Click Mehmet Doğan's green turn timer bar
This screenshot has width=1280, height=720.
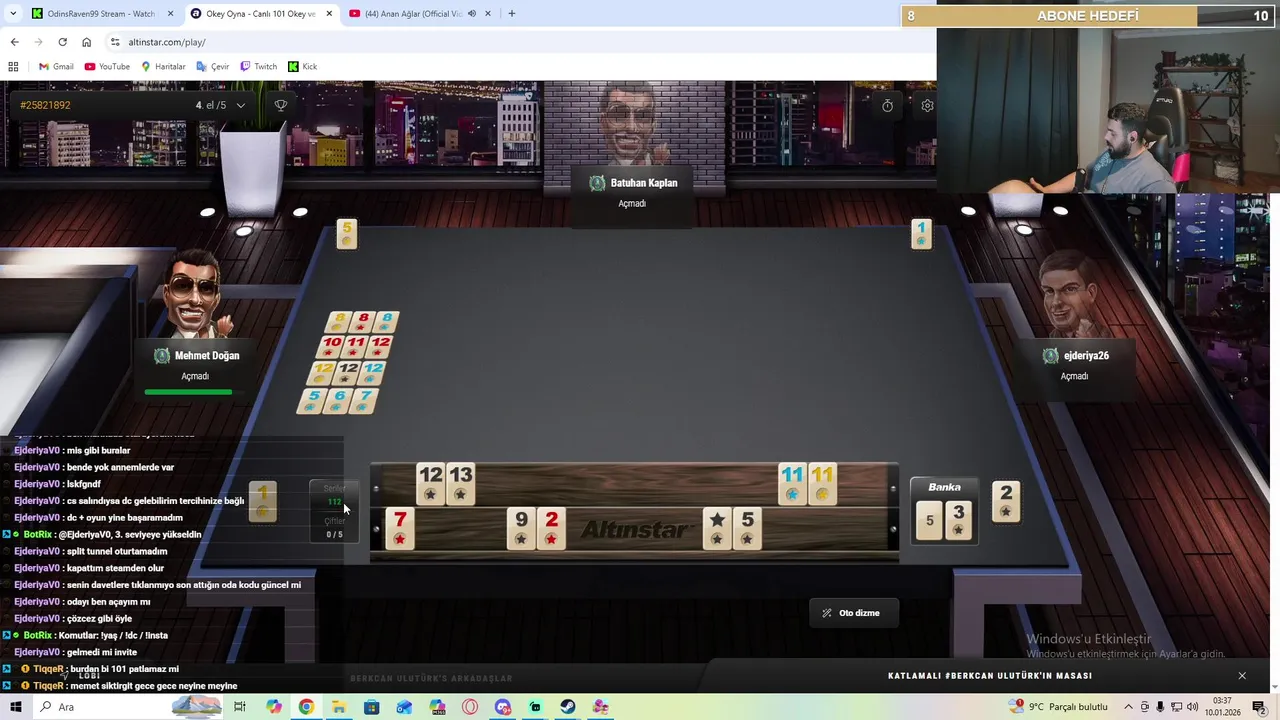click(188, 392)
